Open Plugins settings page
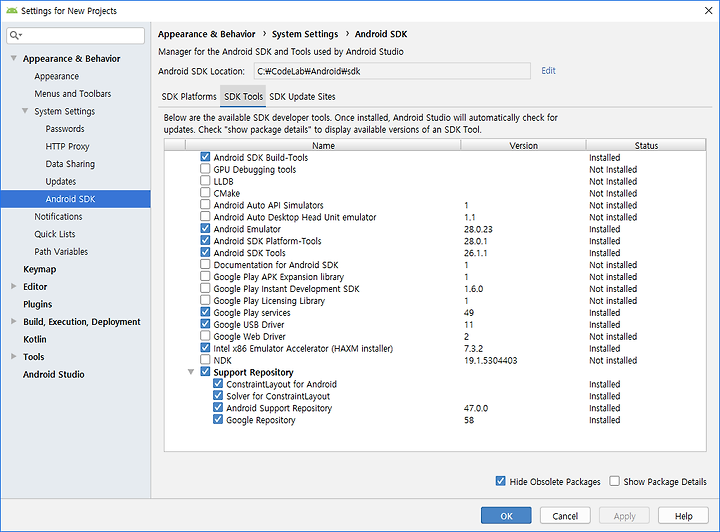Image resolution: width=720 pixels, height=532 pixels. click(x=38, y=304)
